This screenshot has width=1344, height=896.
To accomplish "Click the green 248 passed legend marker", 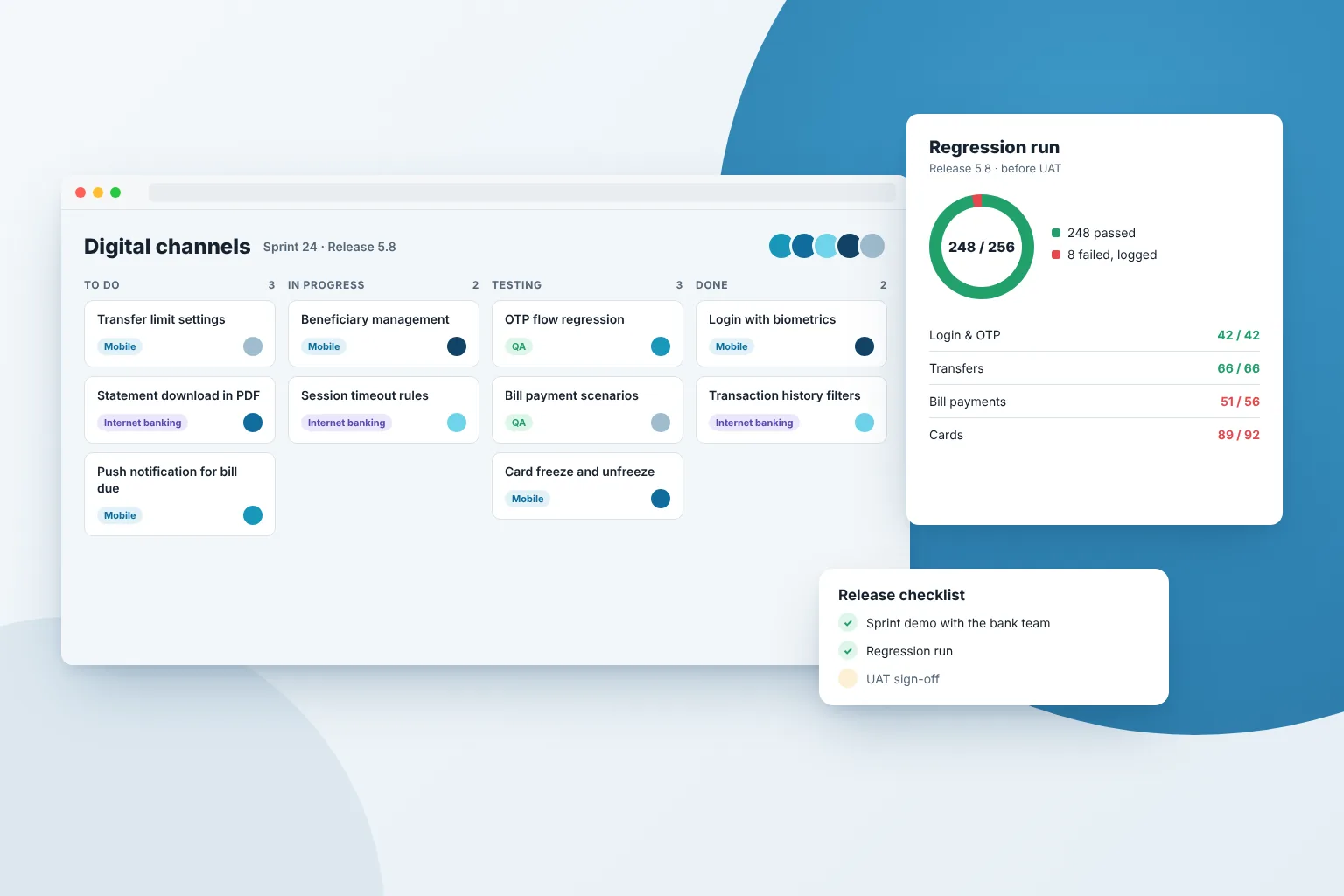I will click(x=1056, y=233).
